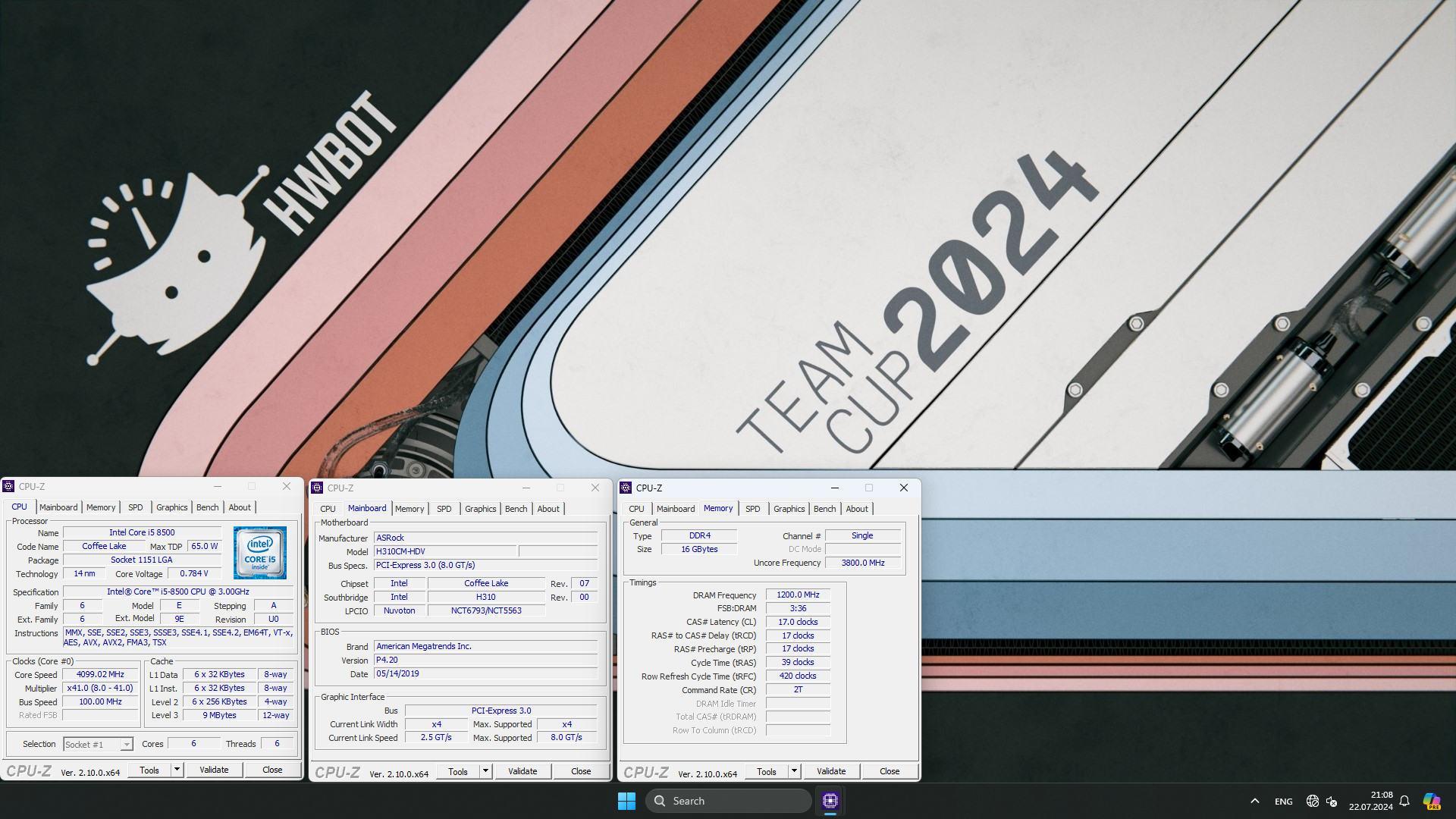The width and height of the screenshot is (1456, 819).
Task: Click the search magnifier in the taskbar
Action: 660,801
